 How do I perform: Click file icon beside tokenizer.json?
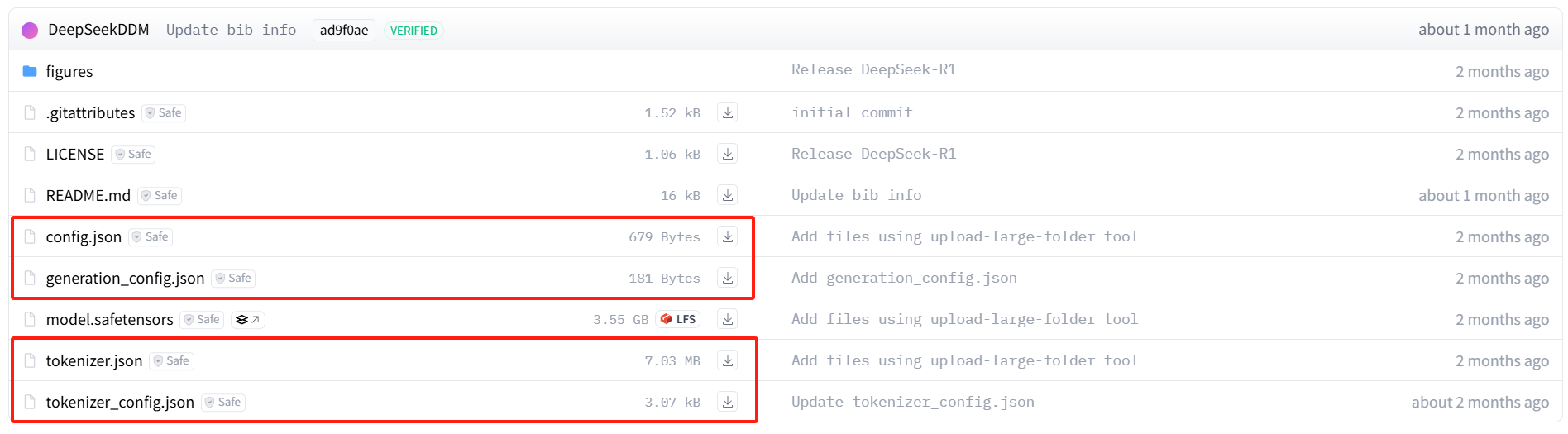click(30, 360)
